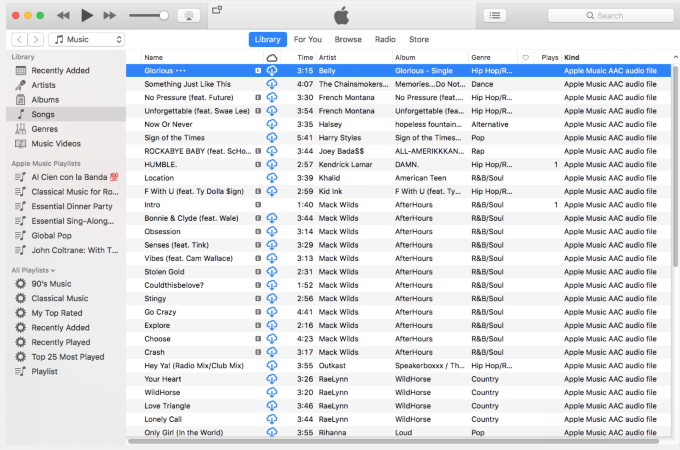680x450 pixels.
Task: Go back with the left chevron
Action: click(20, 39)
